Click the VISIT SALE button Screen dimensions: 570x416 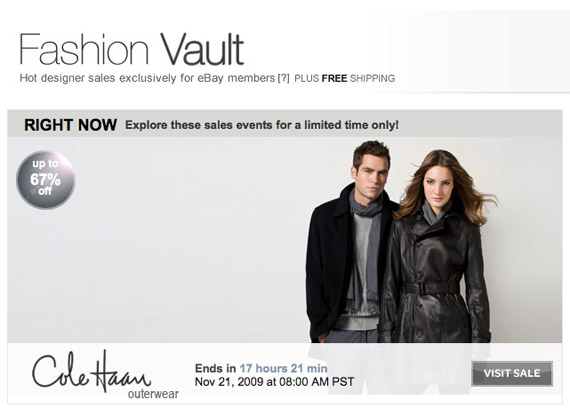(x=512, y=373)
